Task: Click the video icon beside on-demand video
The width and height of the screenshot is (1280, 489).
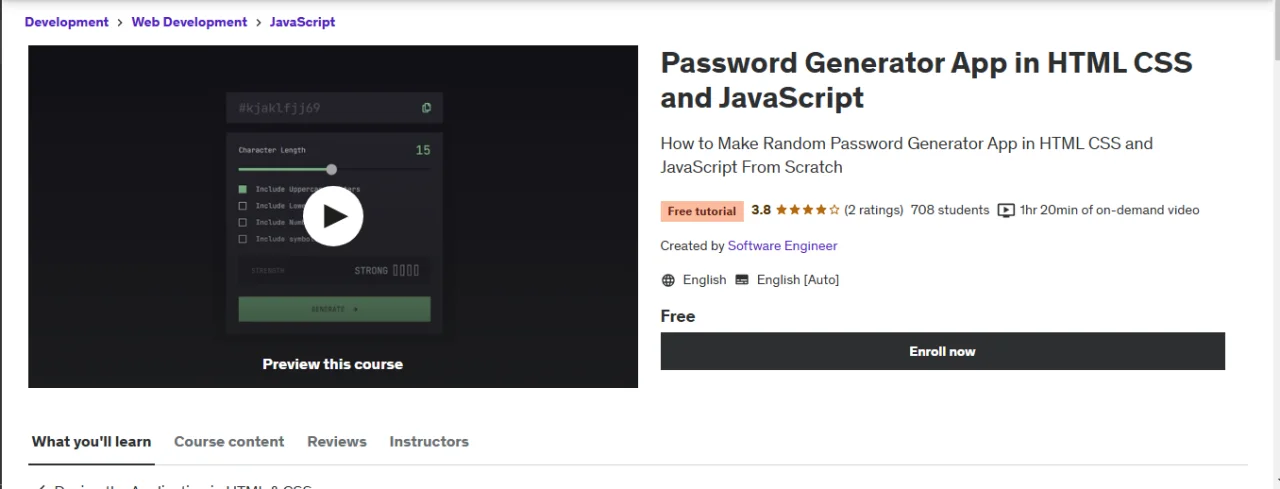Action: click(x=1006, y=210)
